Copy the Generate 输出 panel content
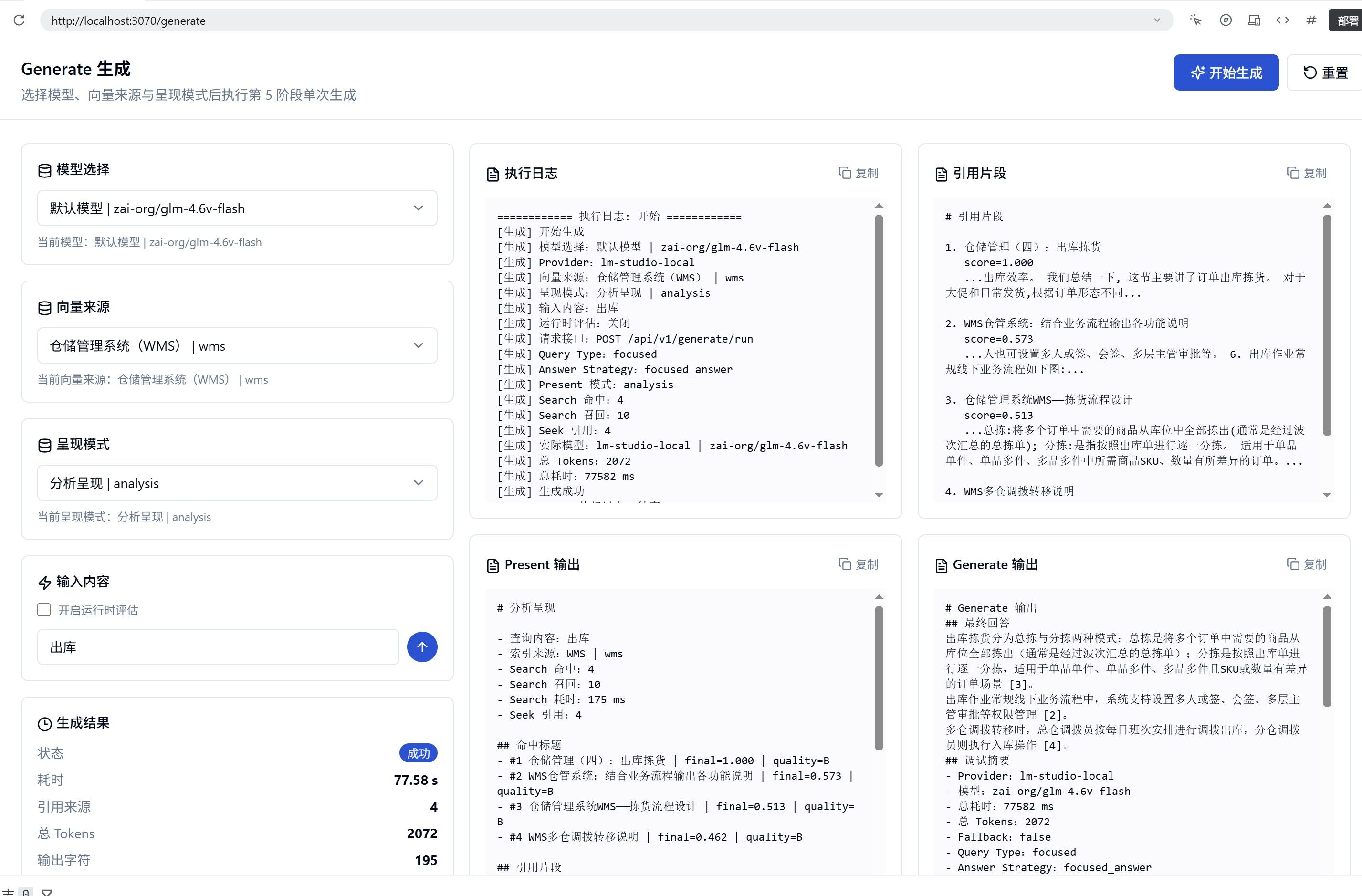Viewport: 1362px width, 896px height. point(1307,564)
